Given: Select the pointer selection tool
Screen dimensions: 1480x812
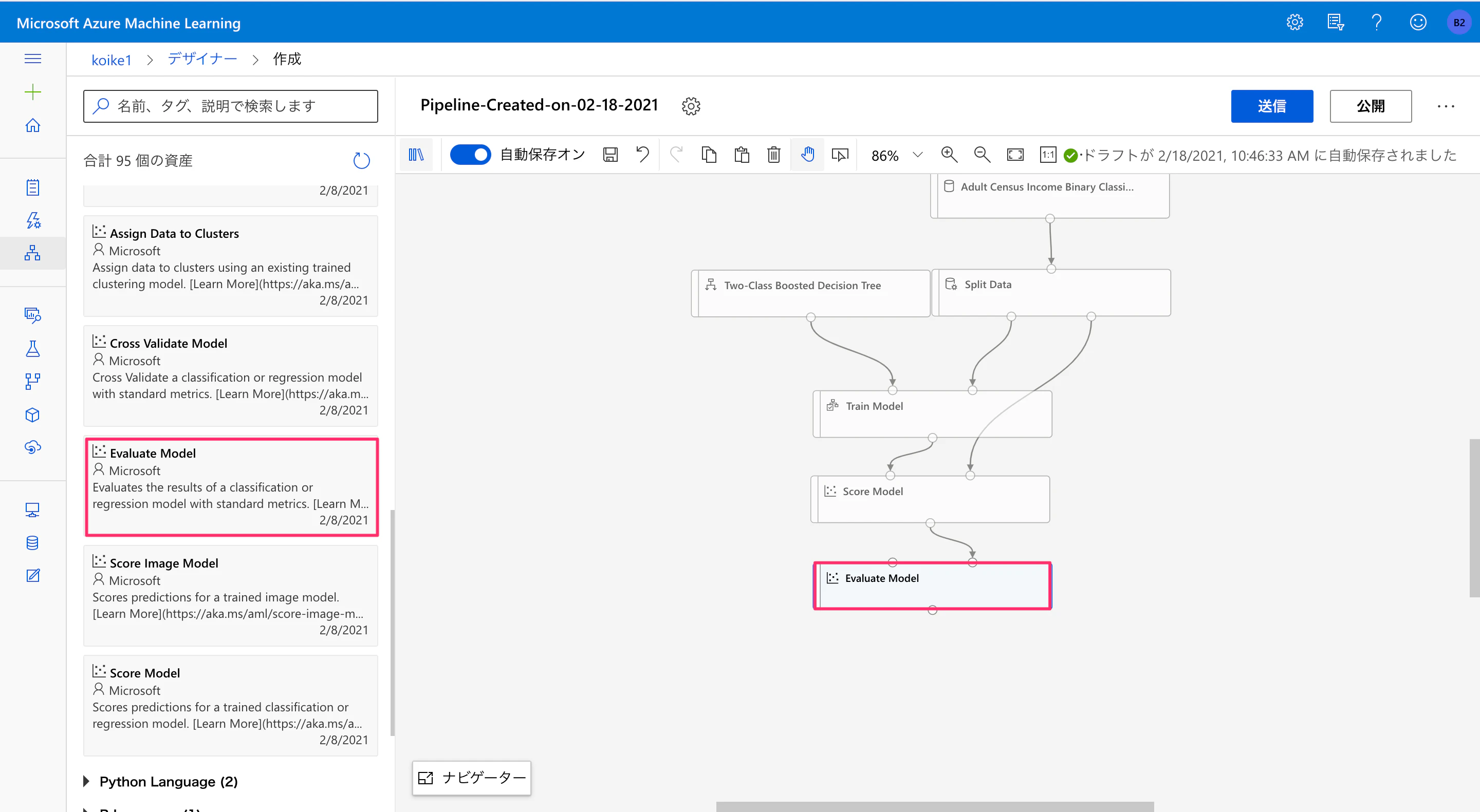Looking at the screenshot, I should click(x=840, y=155).
